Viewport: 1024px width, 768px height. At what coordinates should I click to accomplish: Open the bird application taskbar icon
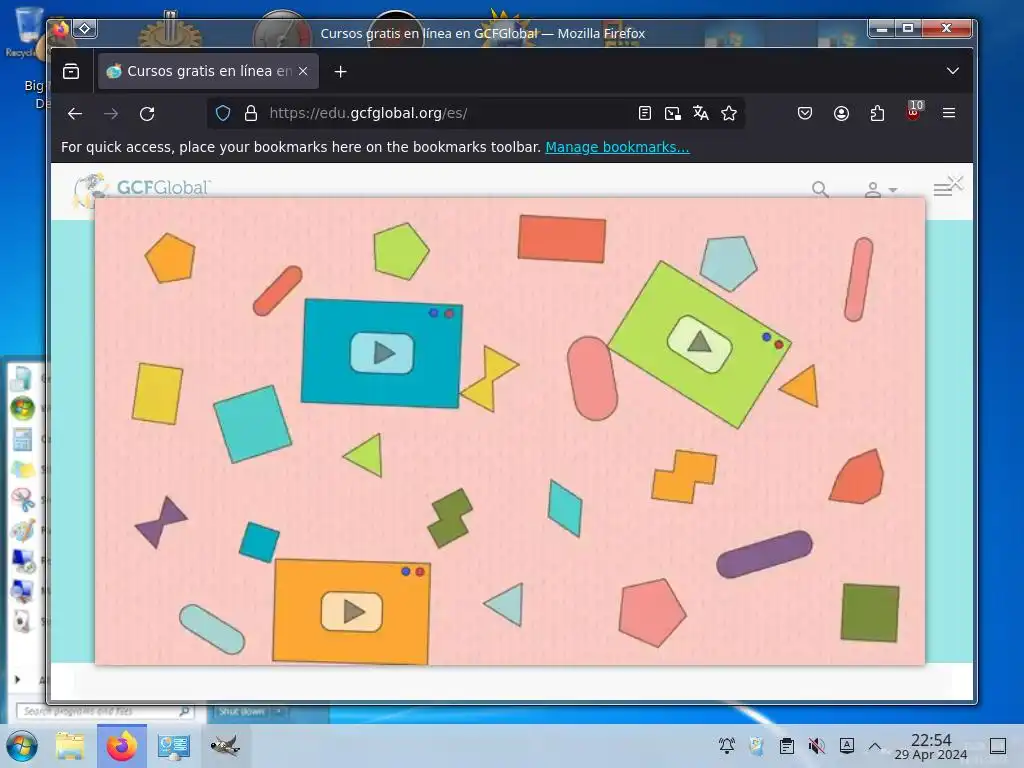tap(225, 746)
